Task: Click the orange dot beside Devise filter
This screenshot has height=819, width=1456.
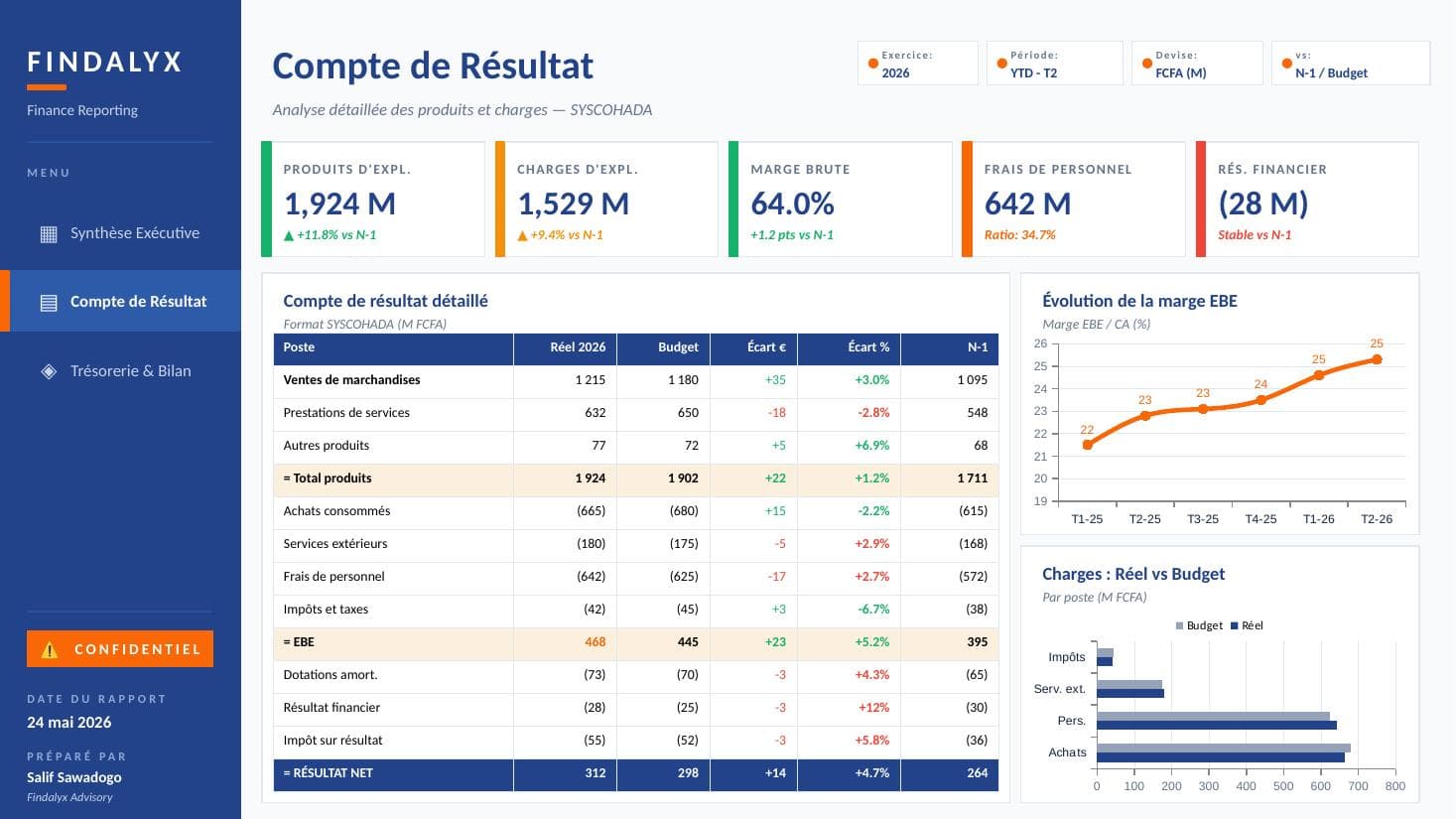Action: coord(1146,64)
